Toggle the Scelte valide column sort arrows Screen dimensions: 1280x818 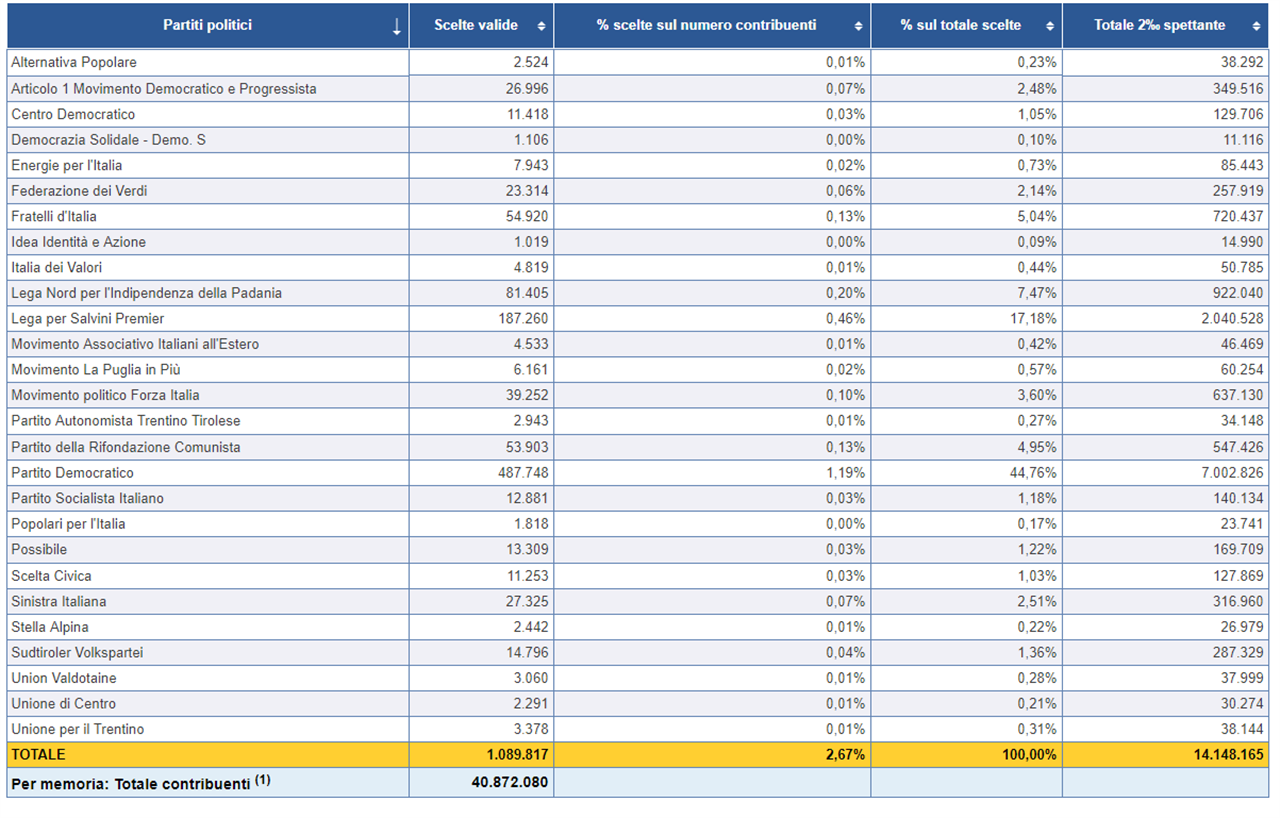pos(541,26)
